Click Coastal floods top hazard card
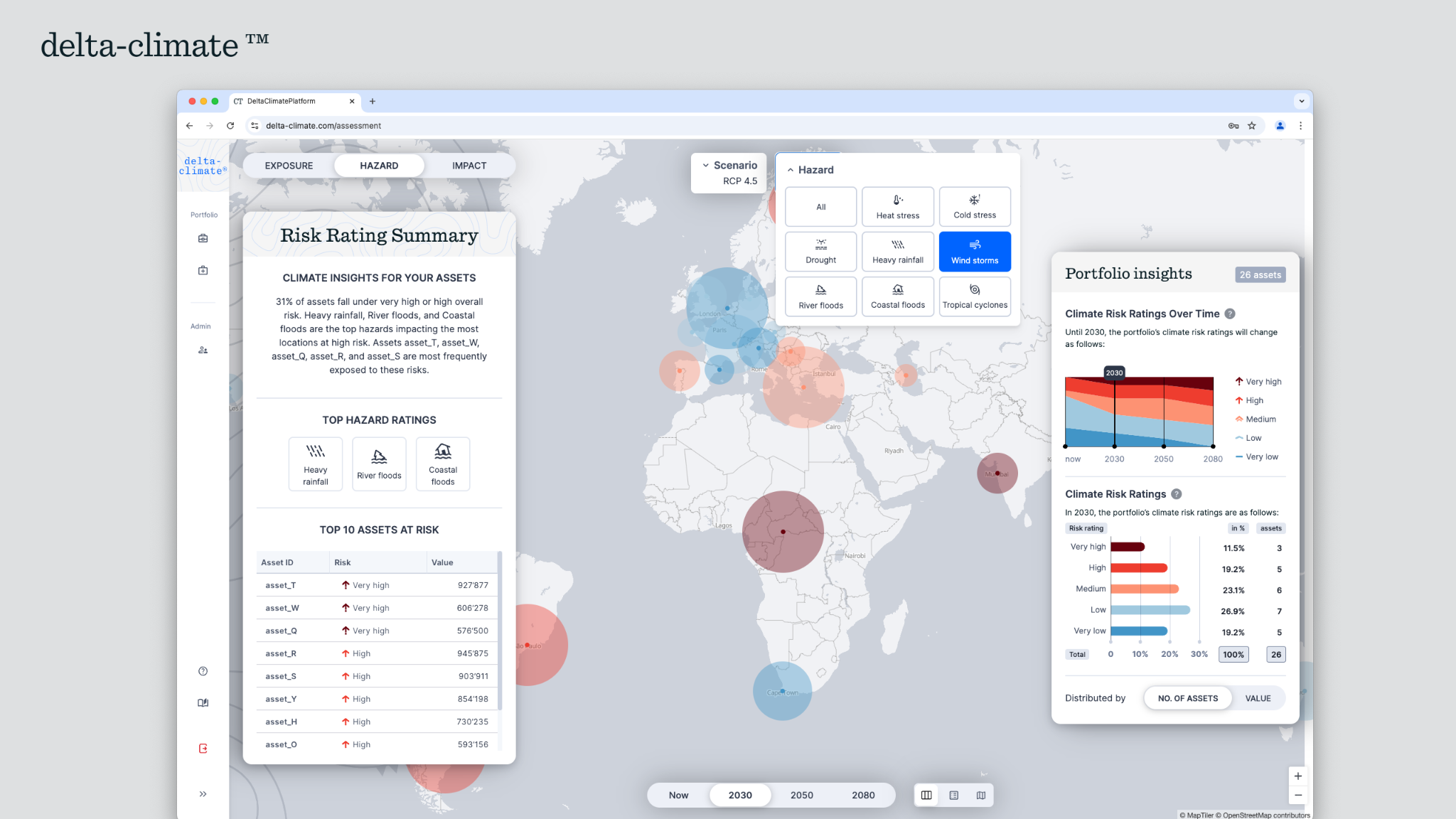1456x819 pixels. click(x=443, y=464)
